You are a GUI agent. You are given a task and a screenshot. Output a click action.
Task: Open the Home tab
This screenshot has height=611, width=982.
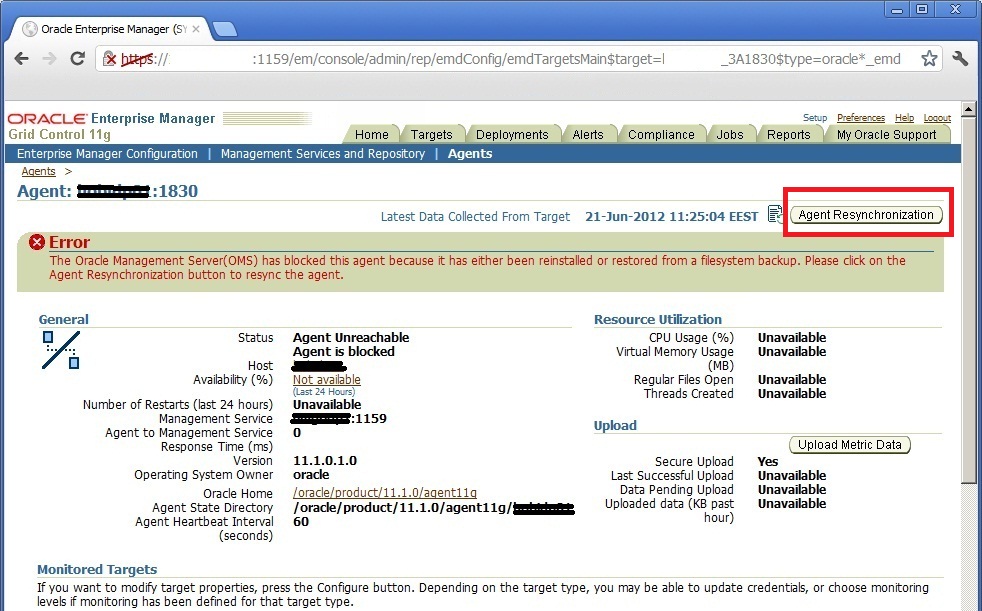click(371, 135)
